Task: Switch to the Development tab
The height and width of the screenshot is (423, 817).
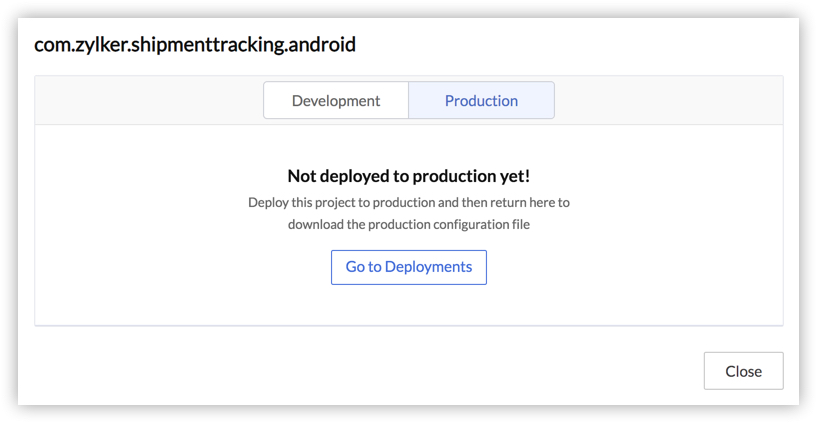Action: (x=336, y=101)
